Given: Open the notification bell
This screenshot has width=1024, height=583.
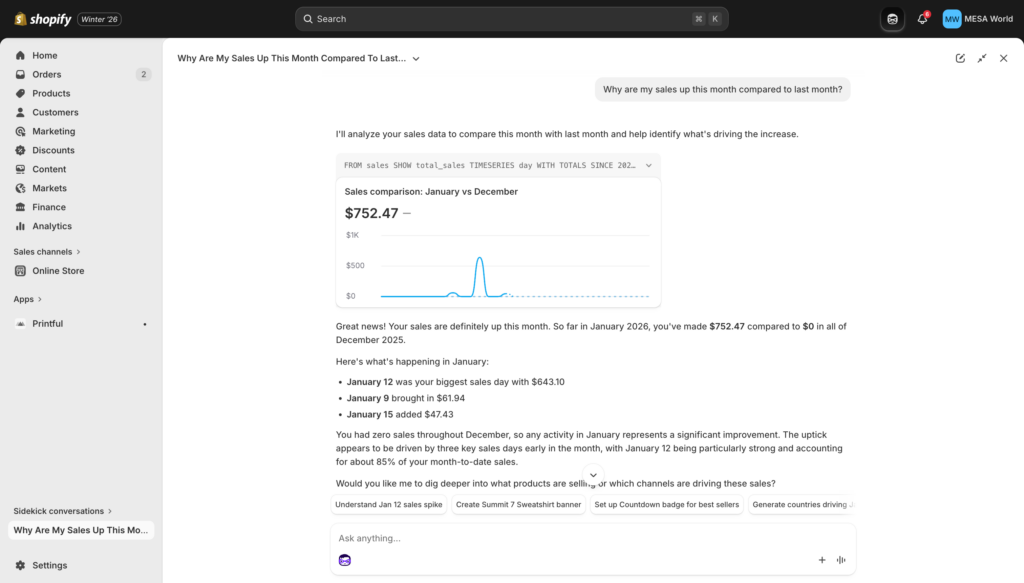Looking at the screenshot, I should tap(921, 18).
